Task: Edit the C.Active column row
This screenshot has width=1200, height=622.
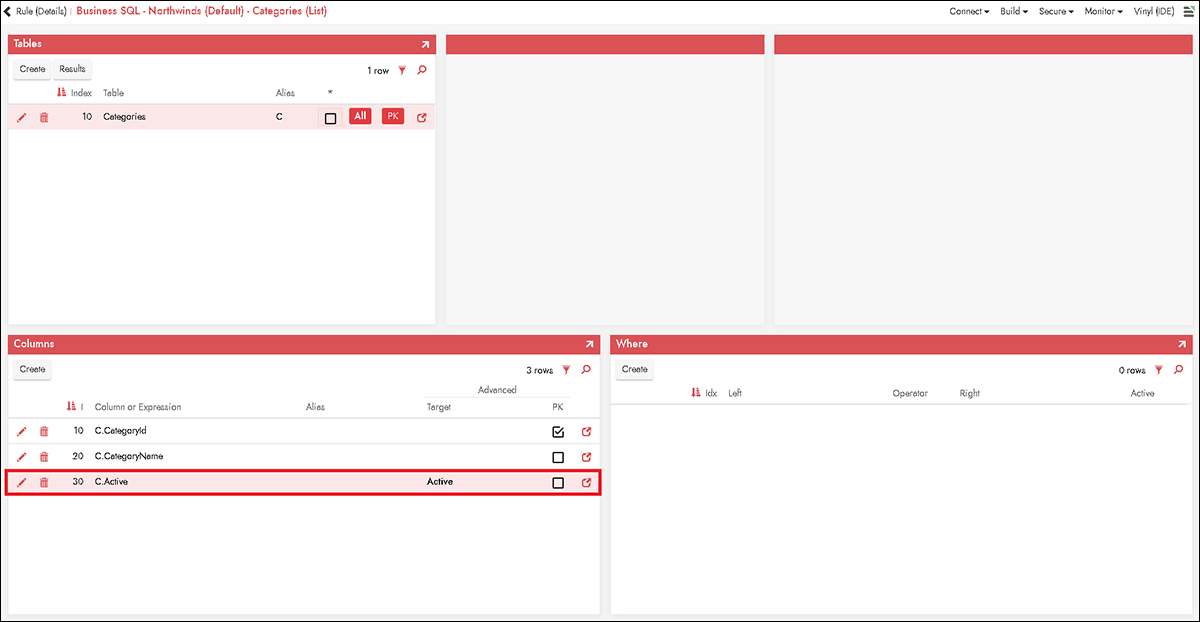Action: (22, 483)
